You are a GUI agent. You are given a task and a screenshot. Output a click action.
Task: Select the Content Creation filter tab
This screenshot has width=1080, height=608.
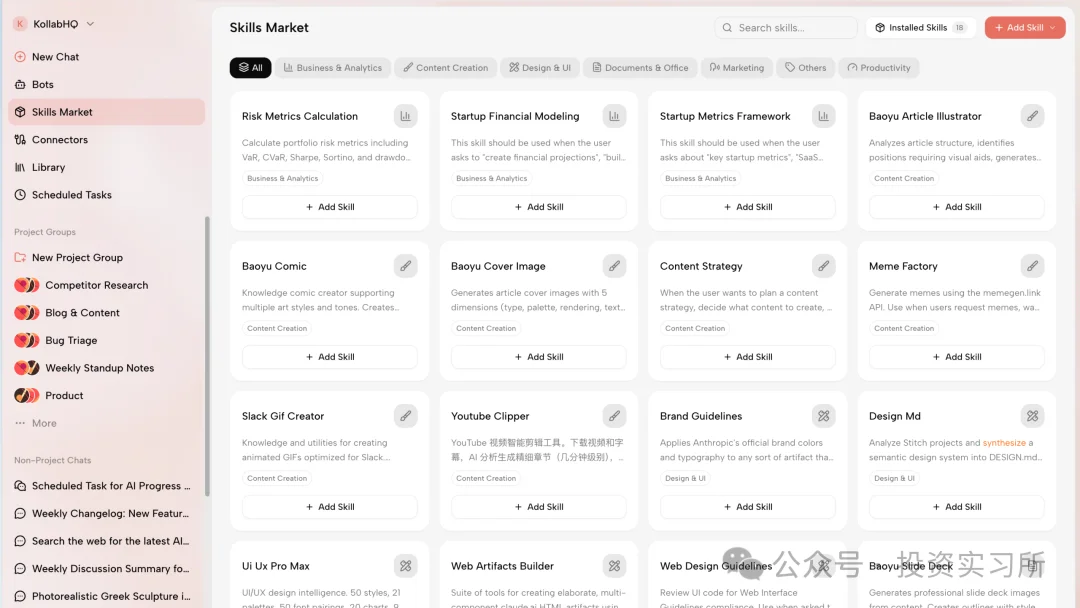point(445,68)
